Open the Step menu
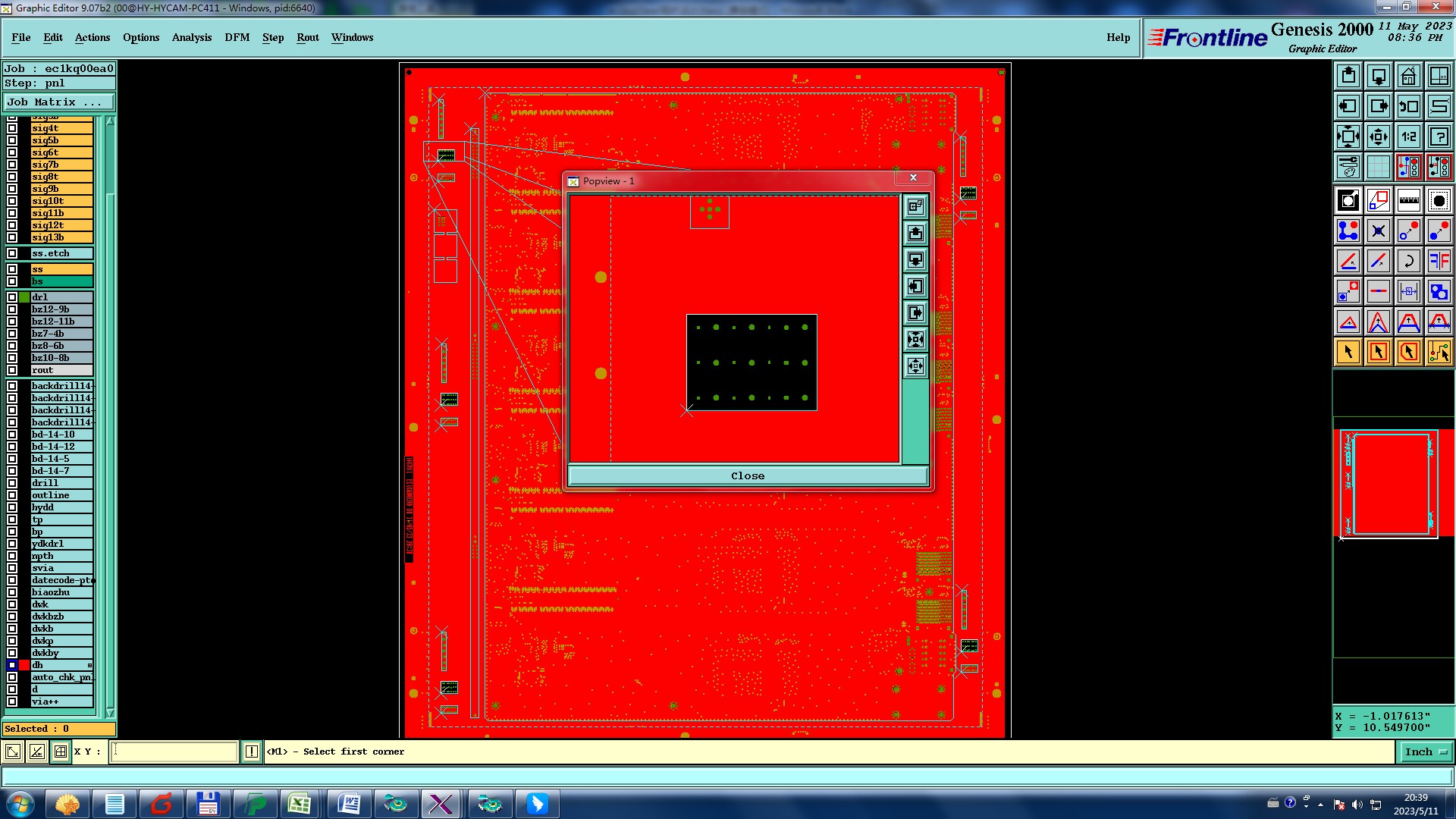The width and height of the screenshot is (1456, 819). pos(273,37)
